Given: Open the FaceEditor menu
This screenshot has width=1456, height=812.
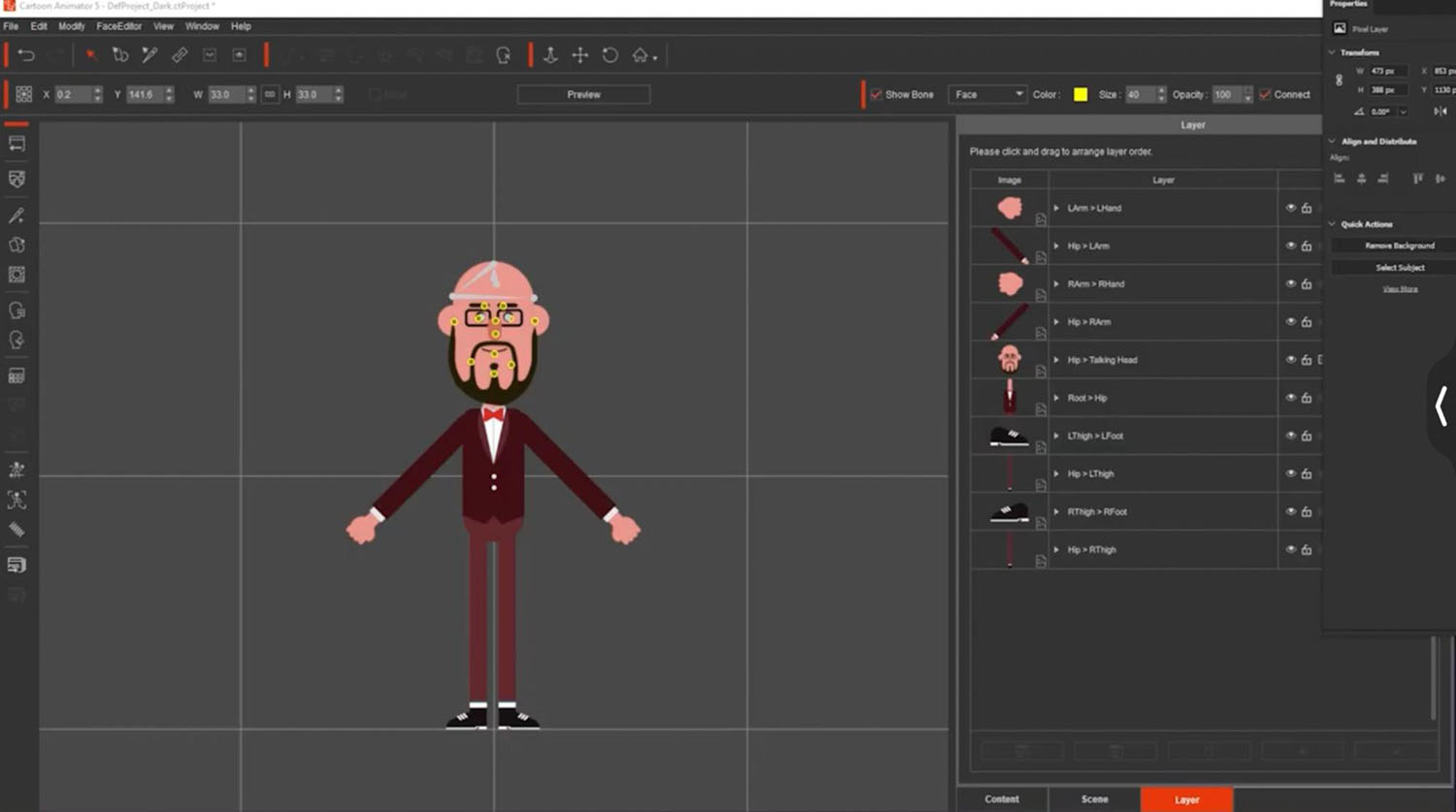Looking at the screenshot, I should click(118, 26).
